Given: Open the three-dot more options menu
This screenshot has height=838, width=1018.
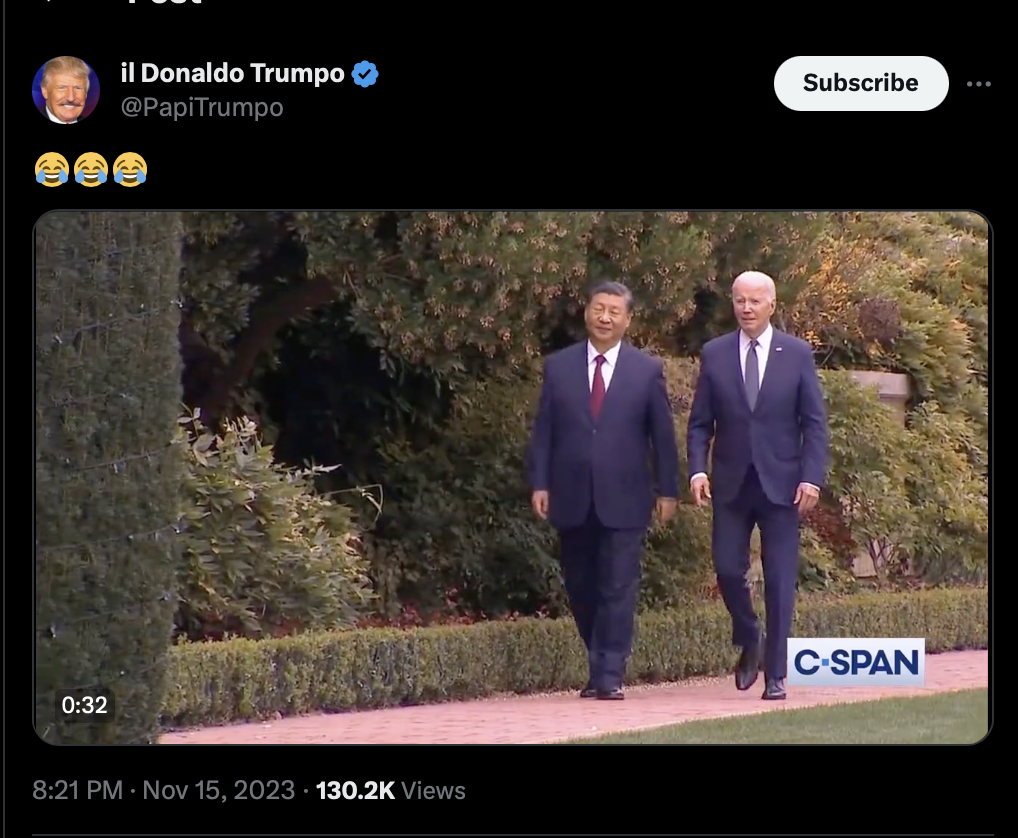Looking at the screenshot, I should (x=978, y=84).
